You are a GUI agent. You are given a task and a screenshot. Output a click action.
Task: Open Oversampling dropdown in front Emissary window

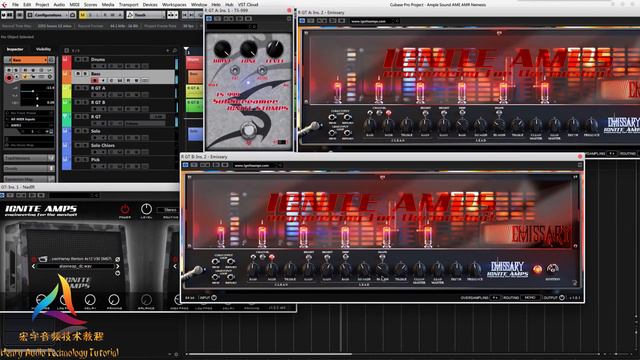pos(495,298)
